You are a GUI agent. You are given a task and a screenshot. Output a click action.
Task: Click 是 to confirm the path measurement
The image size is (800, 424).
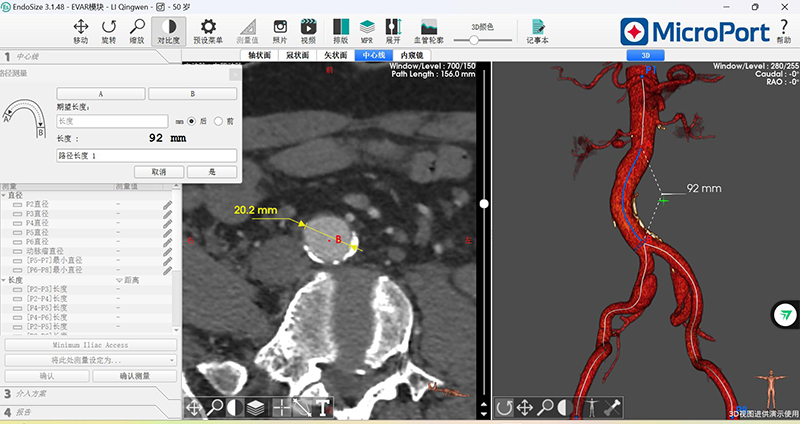click(x=212, y=172)
